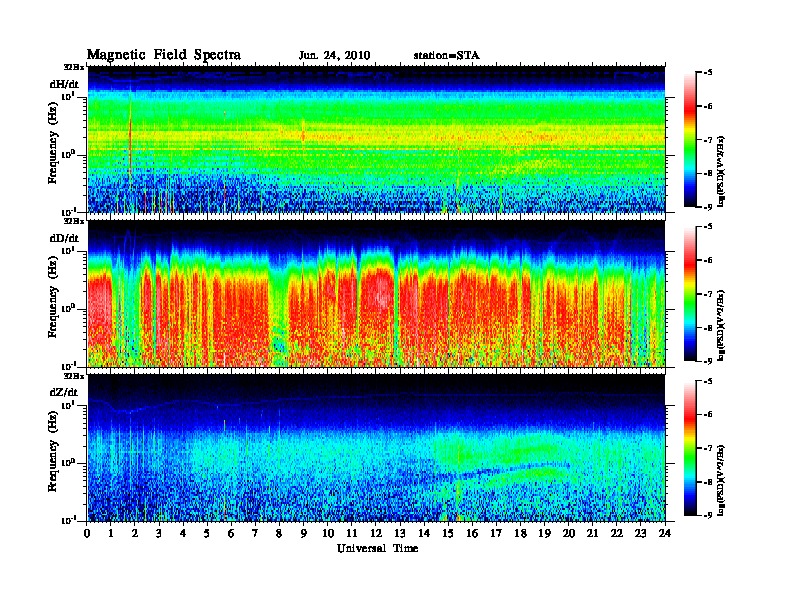Image resolution: width=792 pixels, height=612 pixels.
Task: Click the '10' hour tick label
Action: click(328, 533)
